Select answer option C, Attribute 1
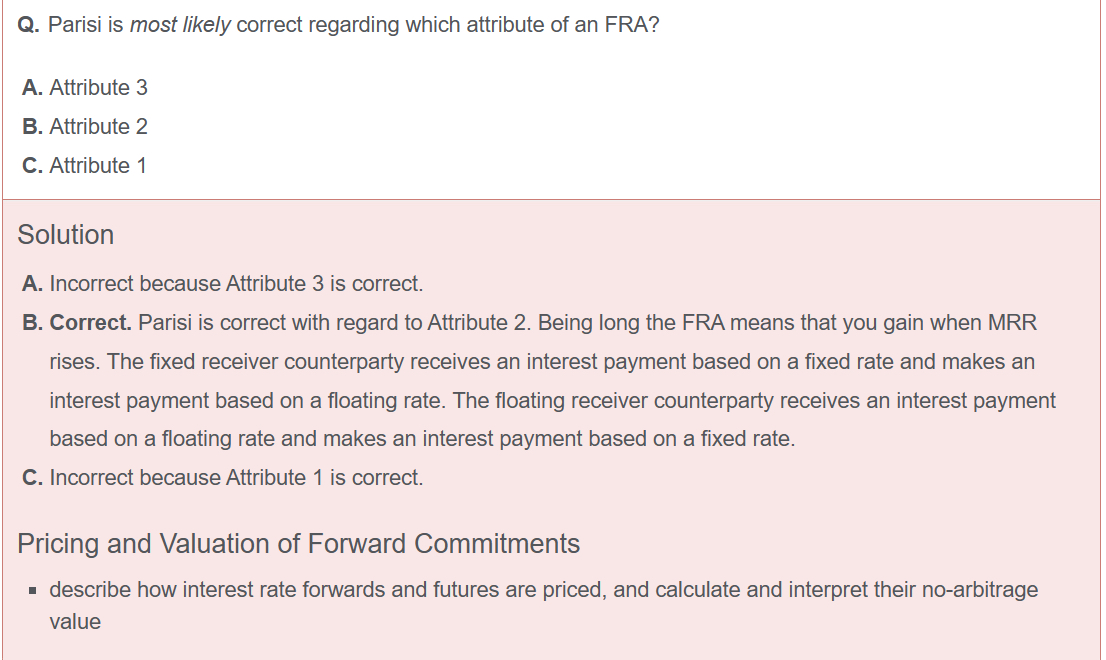This screenshot has width=1106, height=660. pos(85,166)
